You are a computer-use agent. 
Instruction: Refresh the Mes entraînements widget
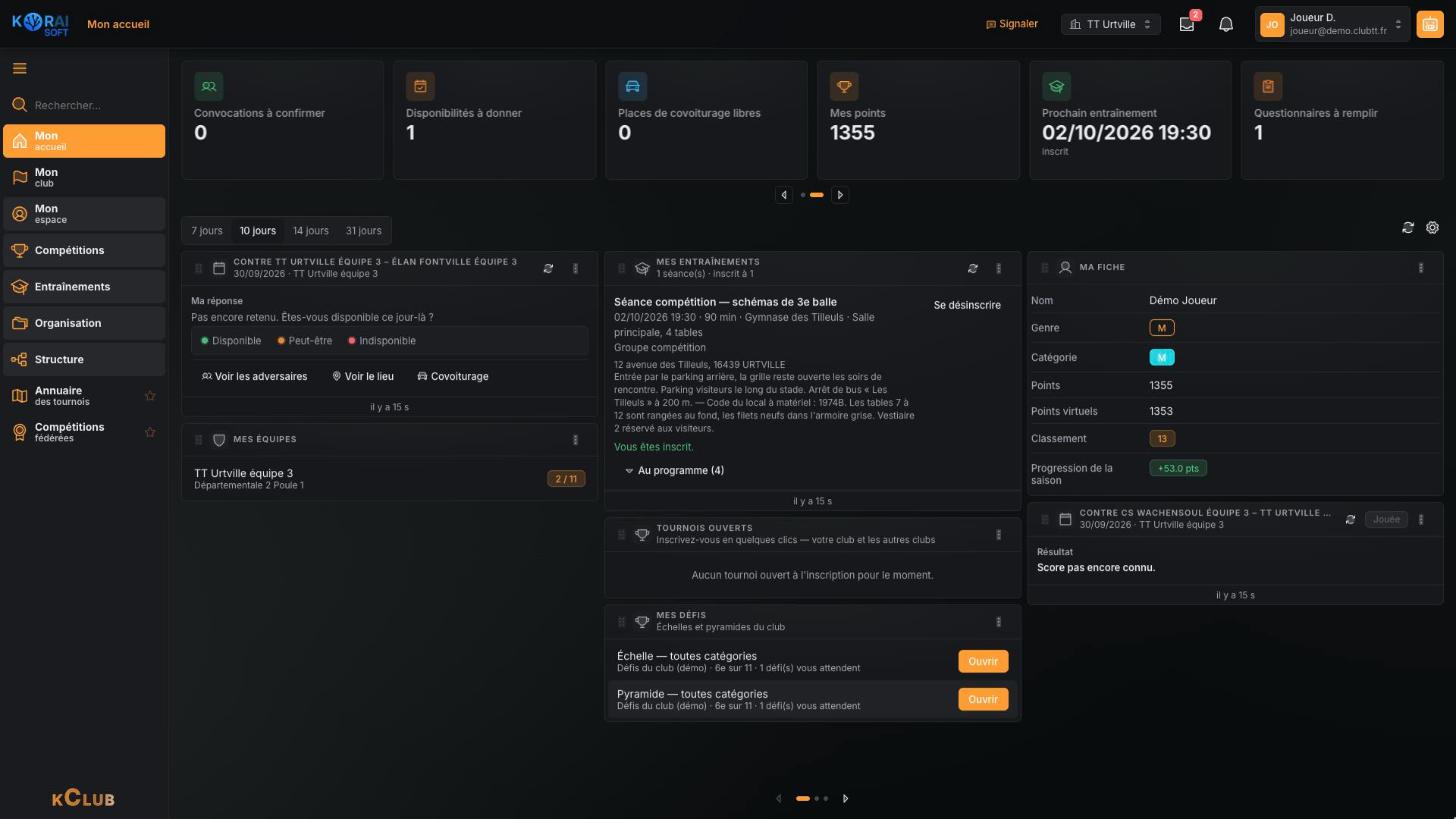click(972, 268)
